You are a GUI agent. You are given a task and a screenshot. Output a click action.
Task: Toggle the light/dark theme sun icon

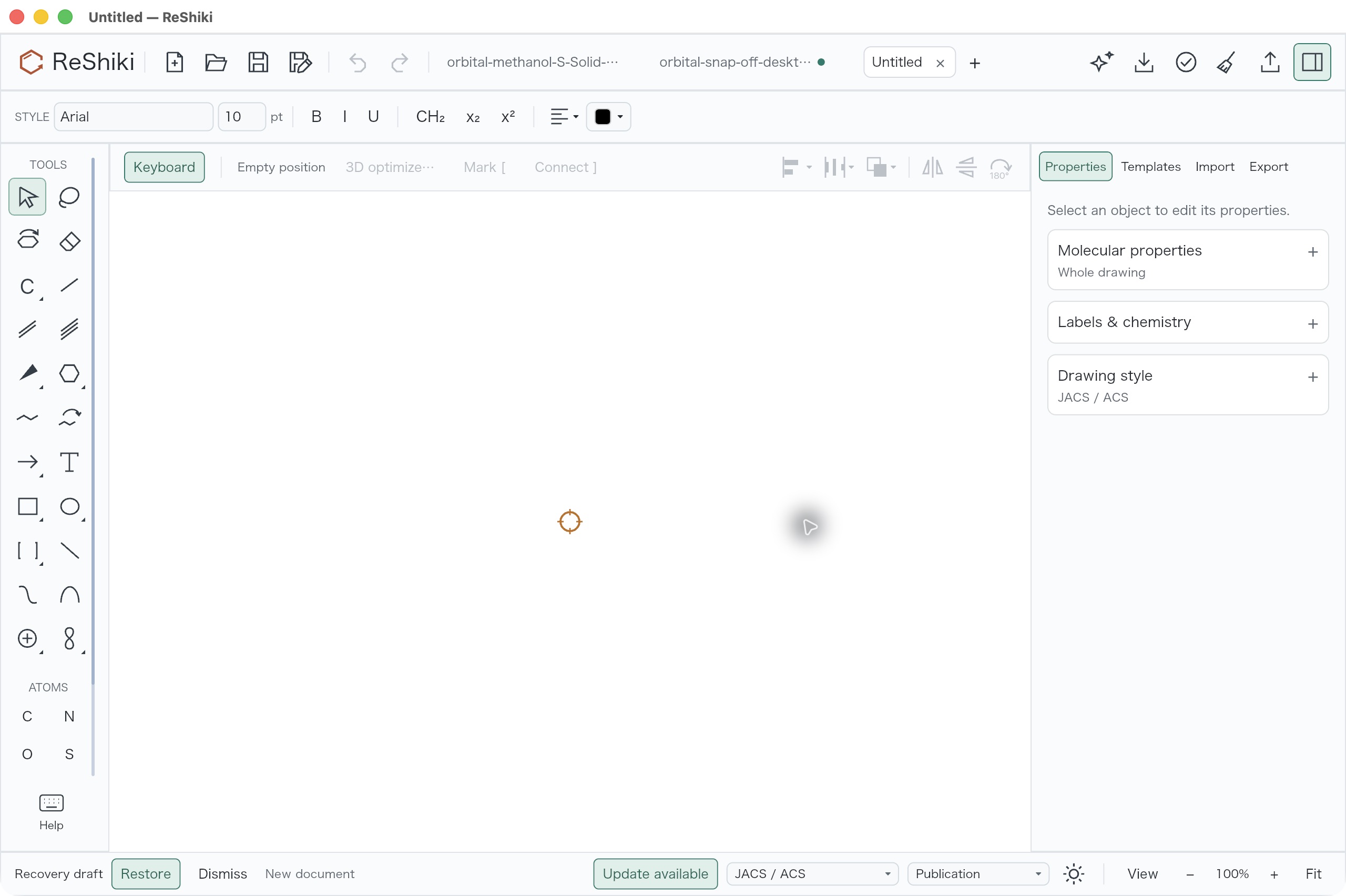pyautogui.click(x=1074, y=874)
